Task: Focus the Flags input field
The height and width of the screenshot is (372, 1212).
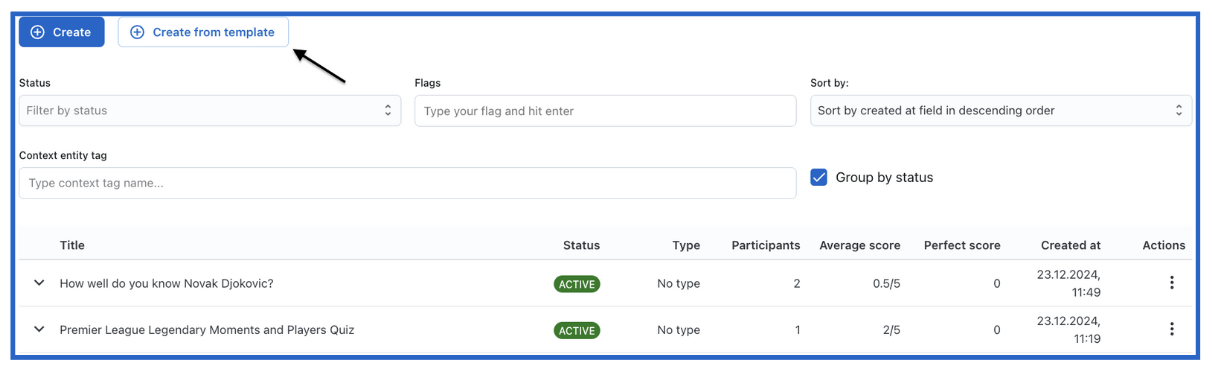Action: [x=605, y=111]
